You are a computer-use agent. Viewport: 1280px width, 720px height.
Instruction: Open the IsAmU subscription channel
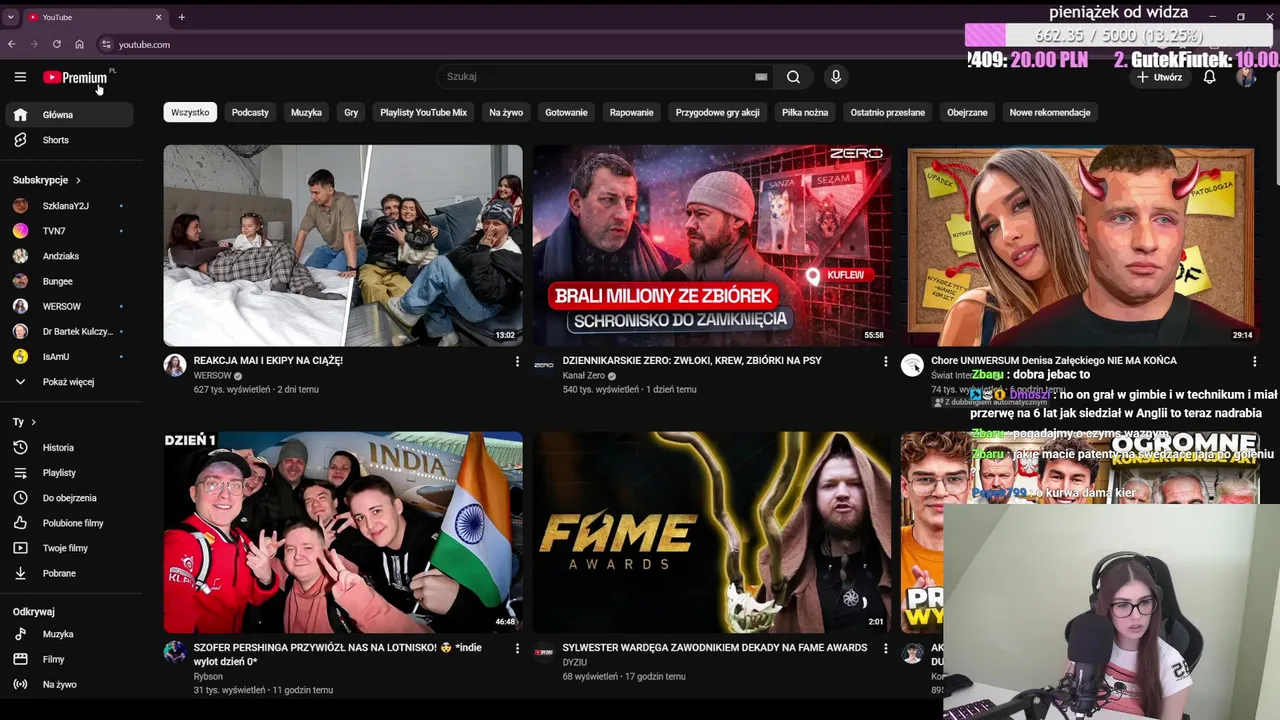pyautogui.click(x=68, y=356)
